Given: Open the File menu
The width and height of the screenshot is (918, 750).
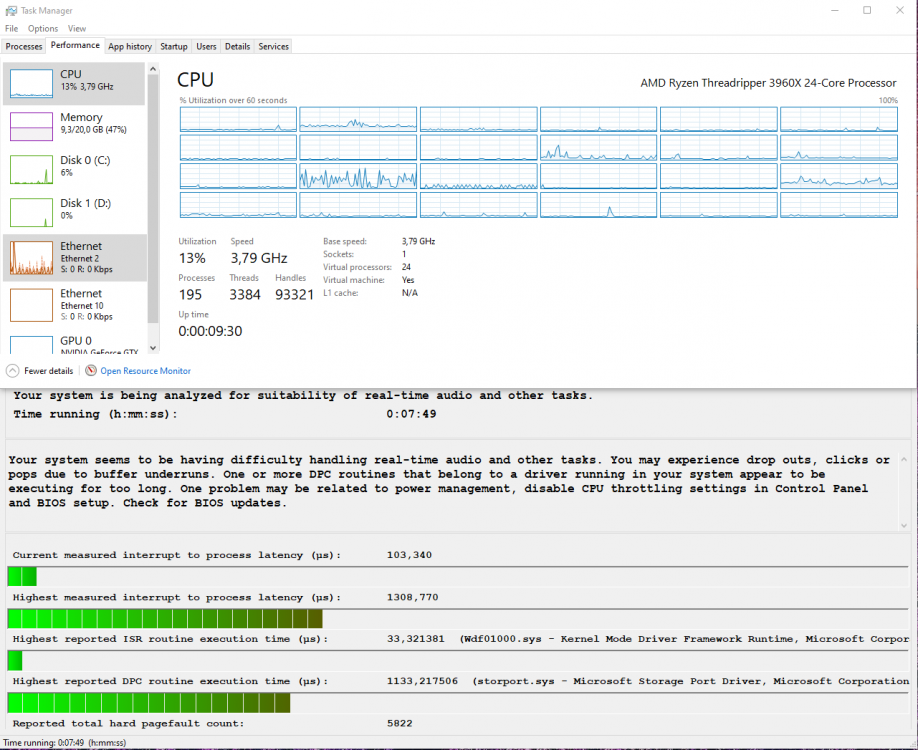Looking at the screenshot, I should (12, 28).
